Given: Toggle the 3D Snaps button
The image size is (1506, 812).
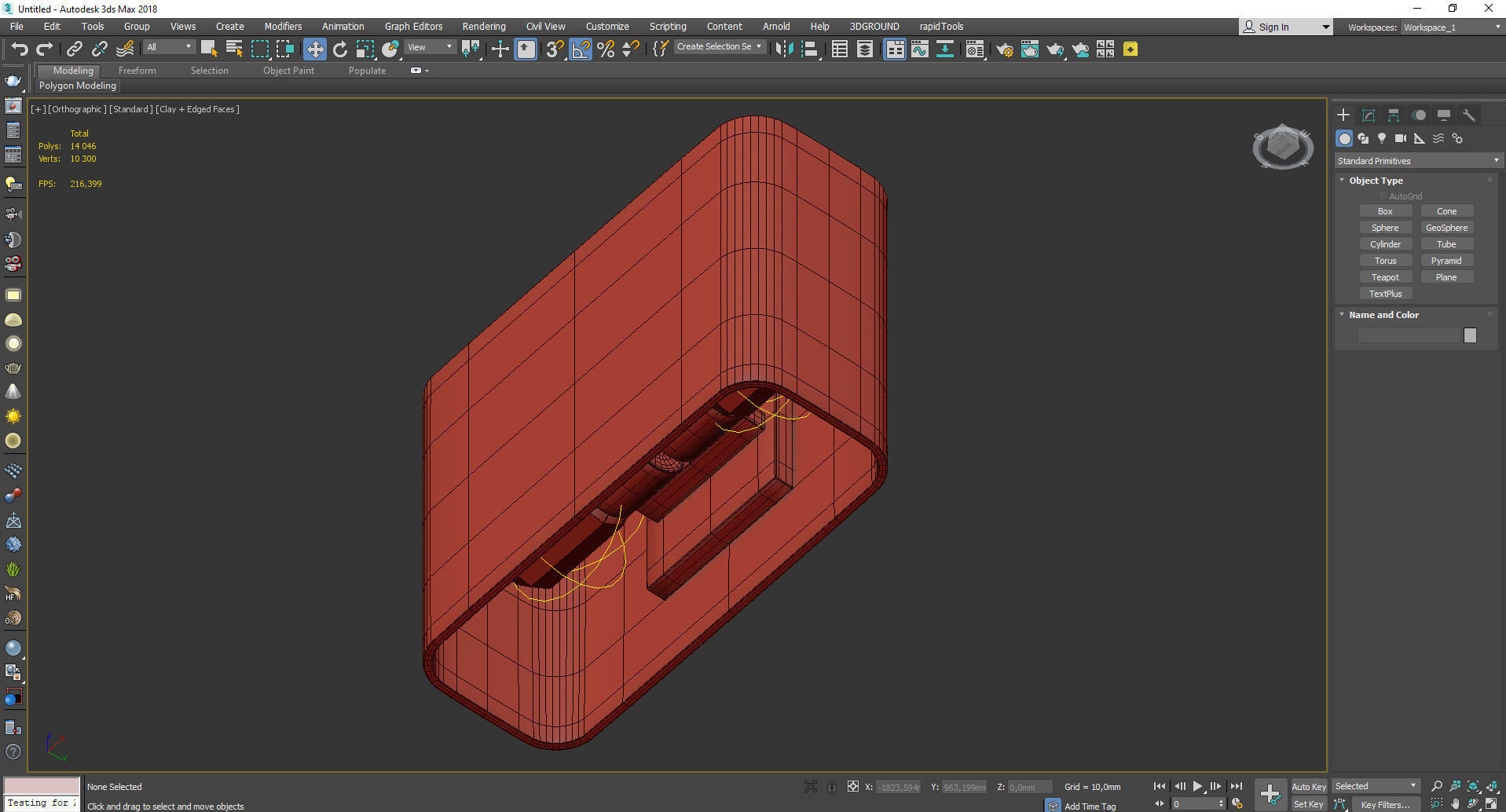Looking at the screenshot, I should (555, 49).
